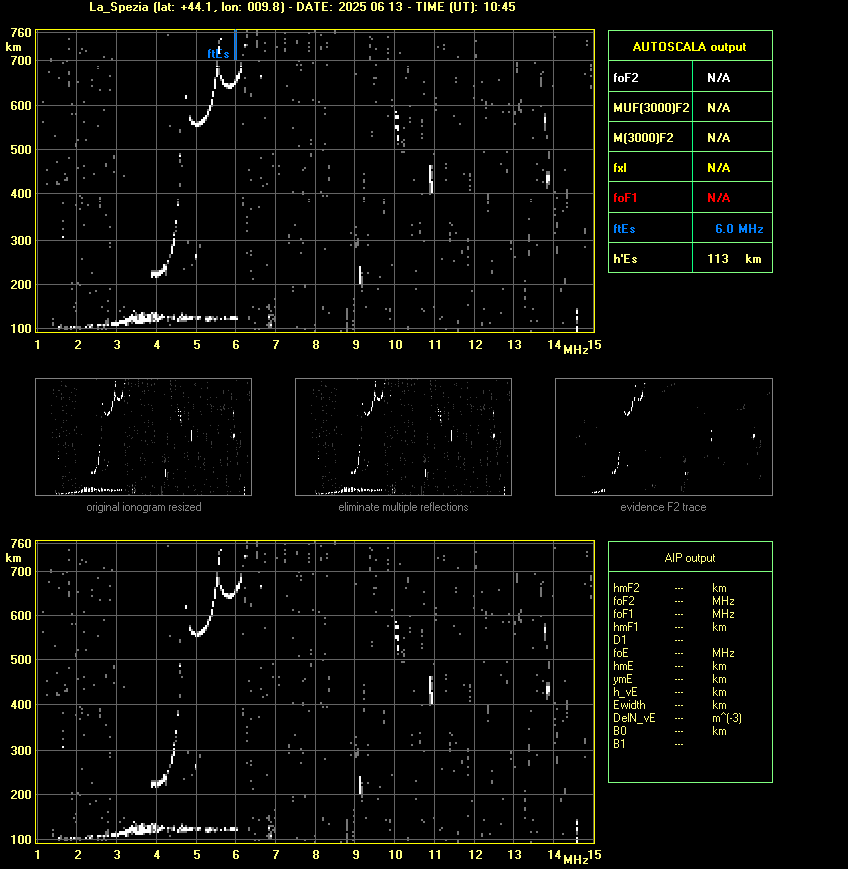Click the blue ftEs label in AUTOSCALA table

click(x=624, y=229)
